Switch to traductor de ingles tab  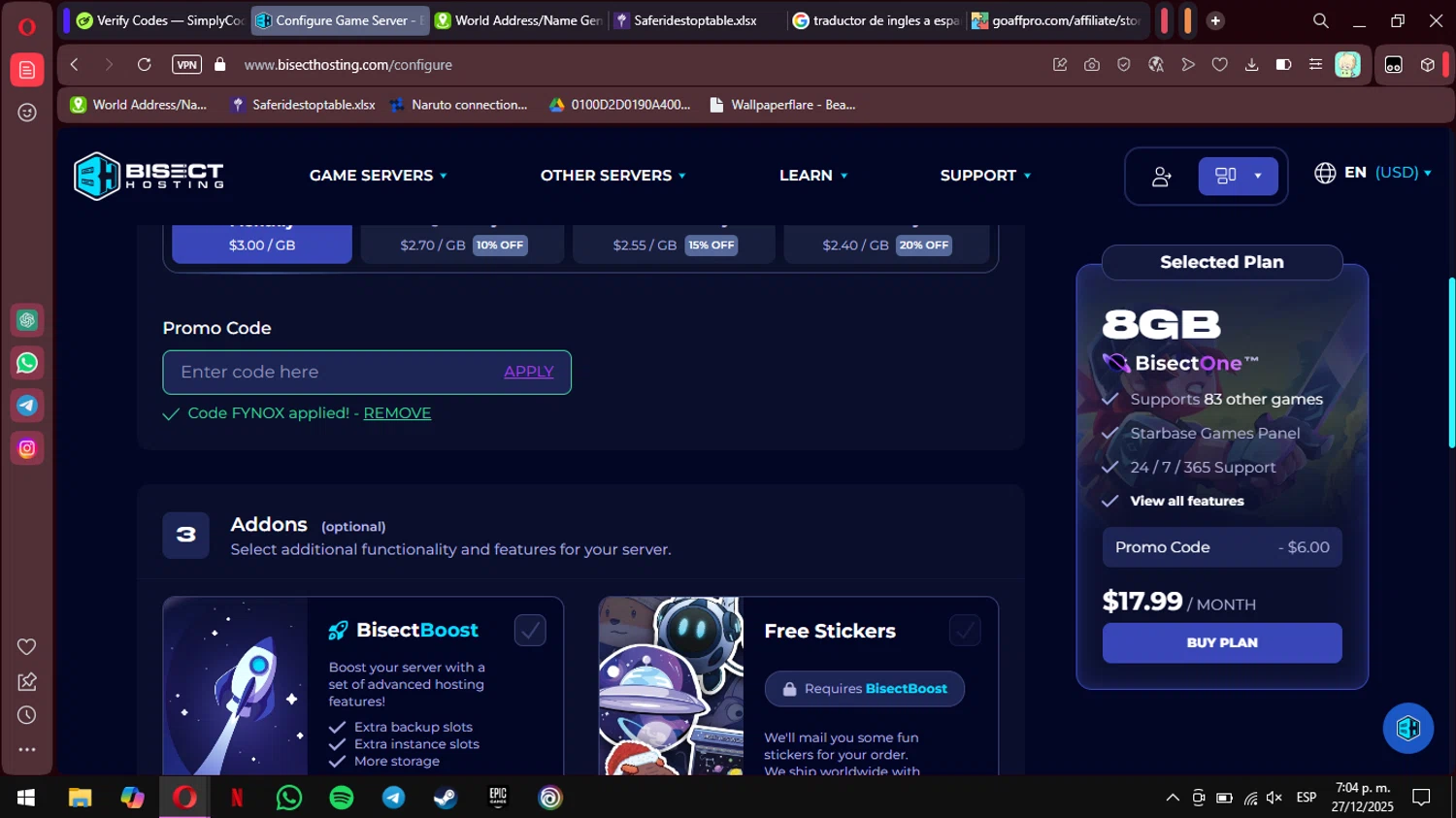point(877,20)
